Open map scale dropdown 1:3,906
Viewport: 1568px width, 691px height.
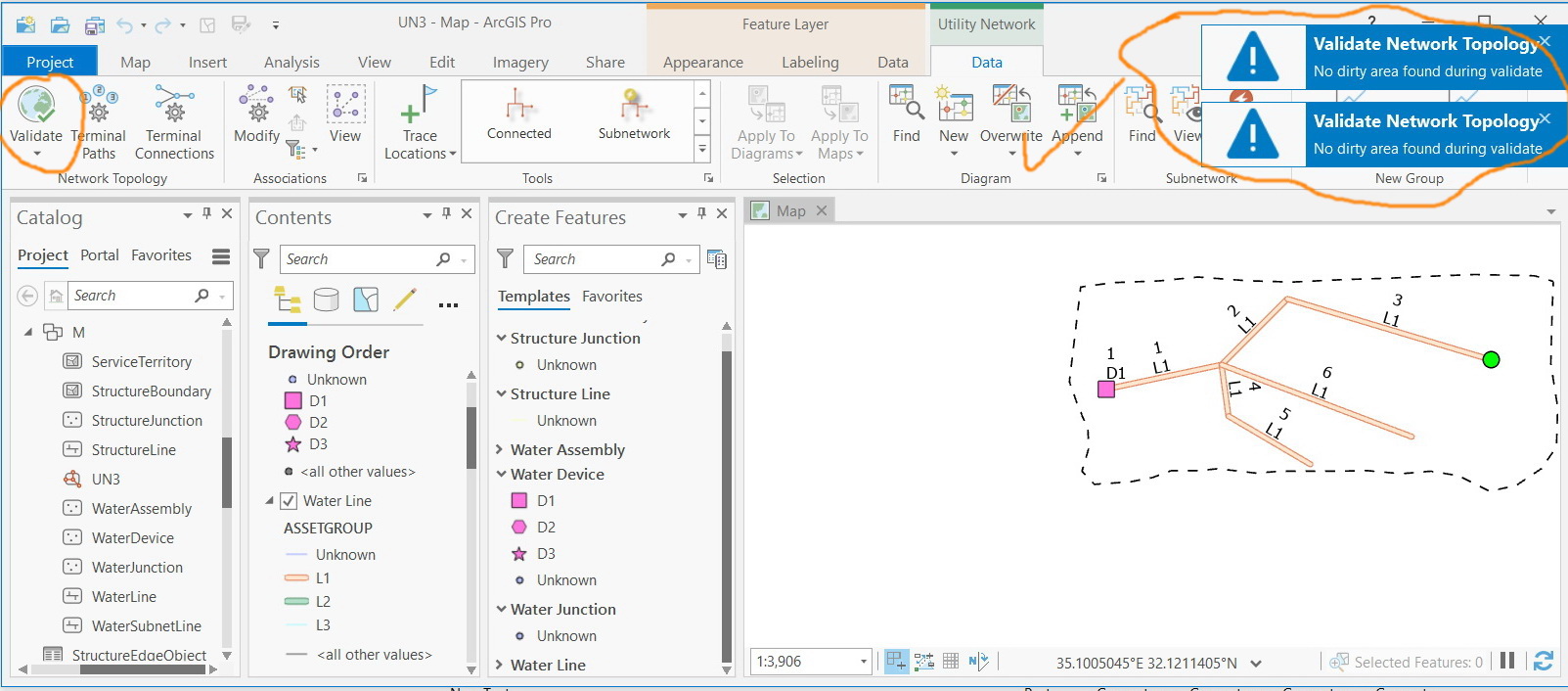(864, 662)
